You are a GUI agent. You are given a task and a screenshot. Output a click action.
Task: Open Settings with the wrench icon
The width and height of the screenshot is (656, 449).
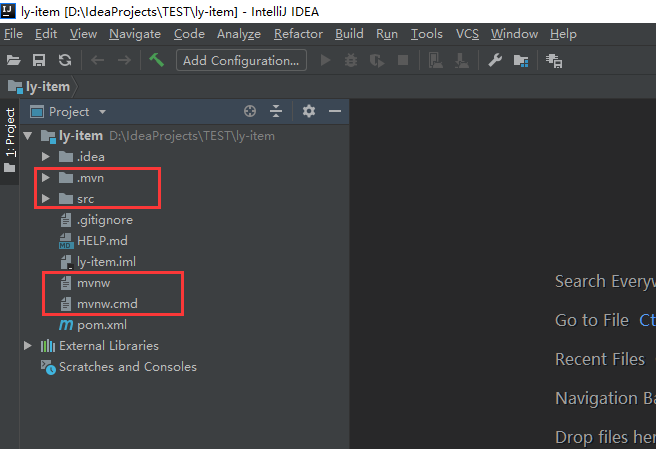[495, 61]
